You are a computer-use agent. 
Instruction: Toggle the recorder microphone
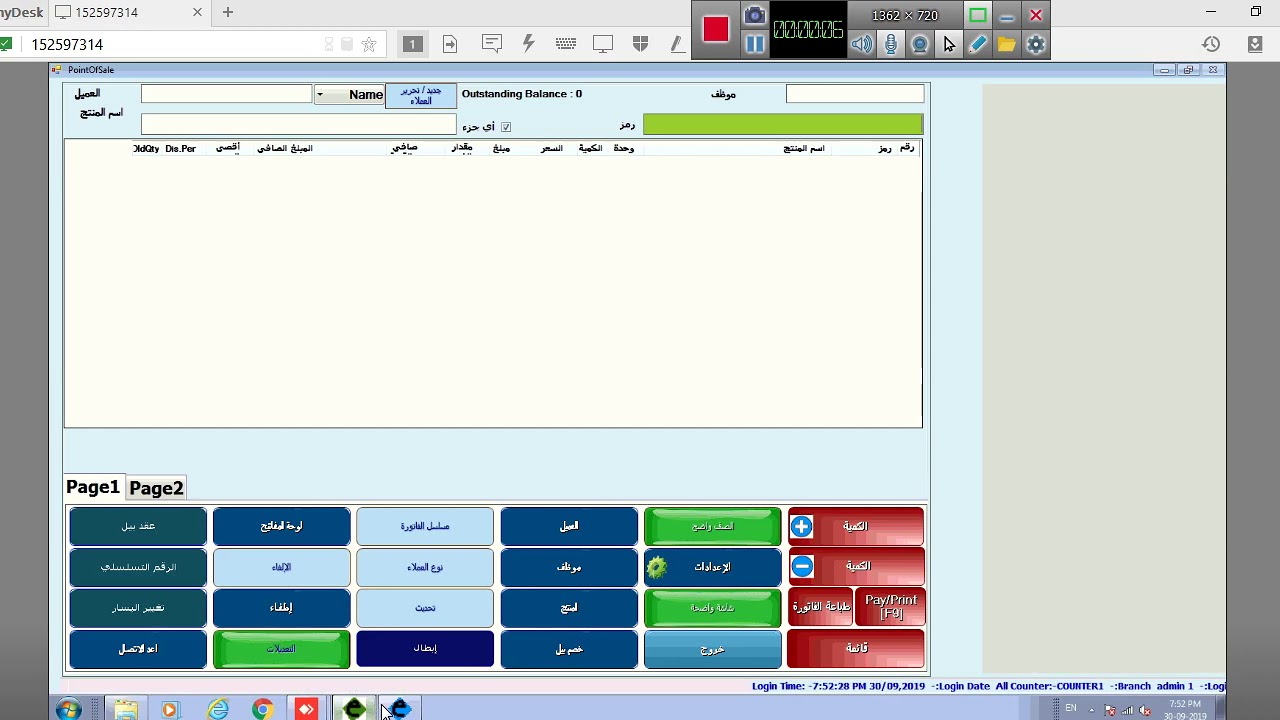point(890,44)
